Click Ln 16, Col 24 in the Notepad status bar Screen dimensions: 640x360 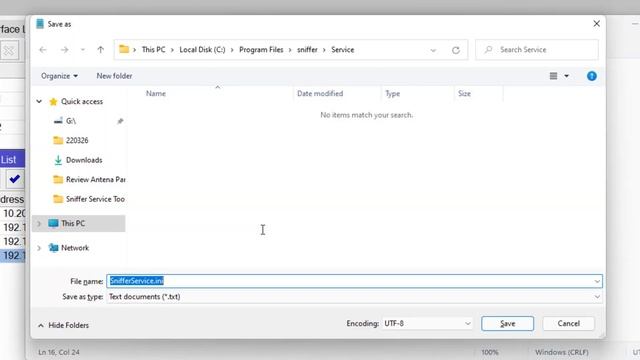coord(59,352)
